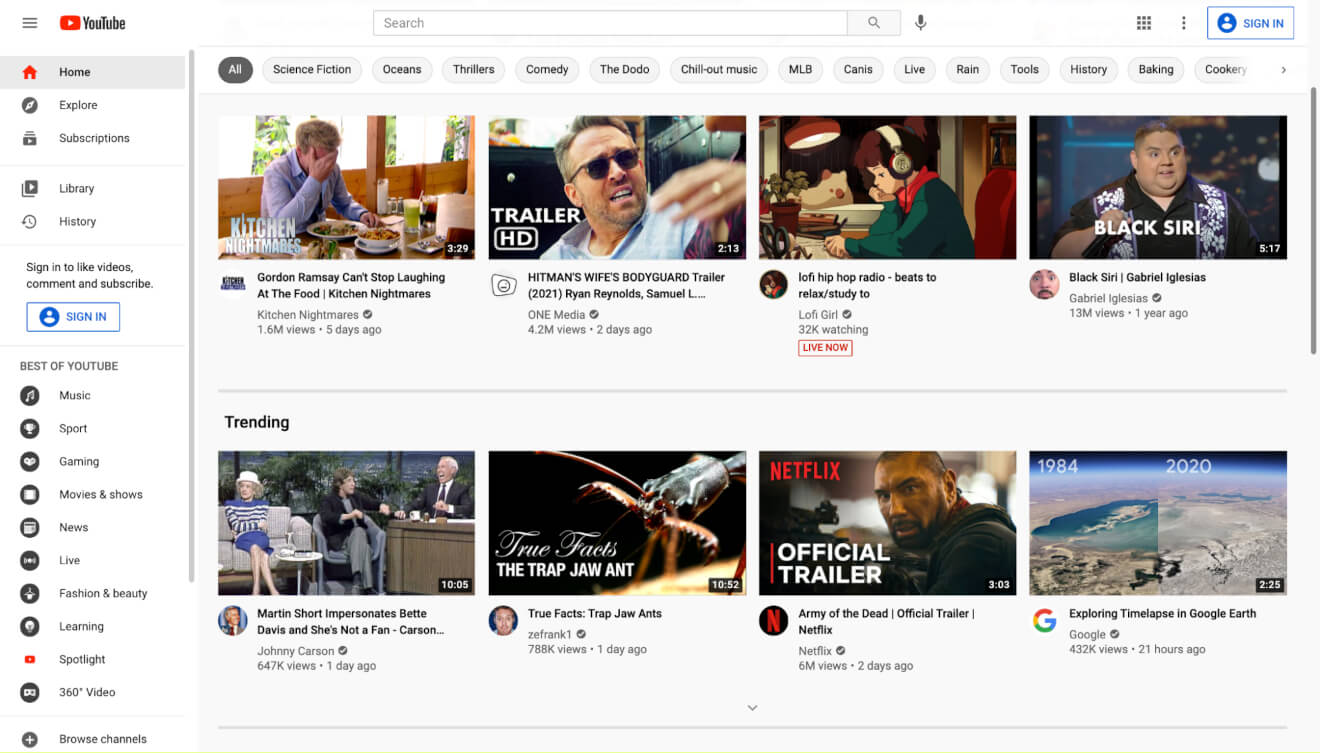Open Spotlight in sidebar
Screen dimensions: 1320x753
coord(92,659)
